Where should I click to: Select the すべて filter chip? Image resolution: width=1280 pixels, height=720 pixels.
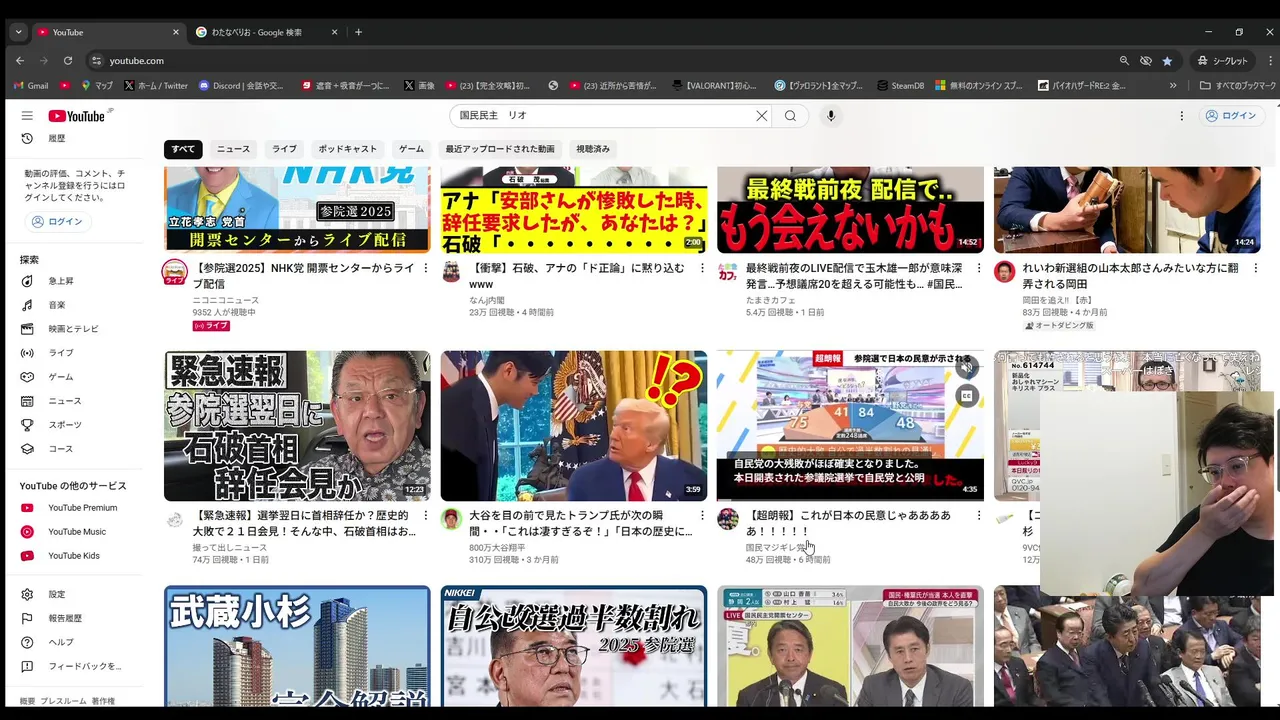183,149
